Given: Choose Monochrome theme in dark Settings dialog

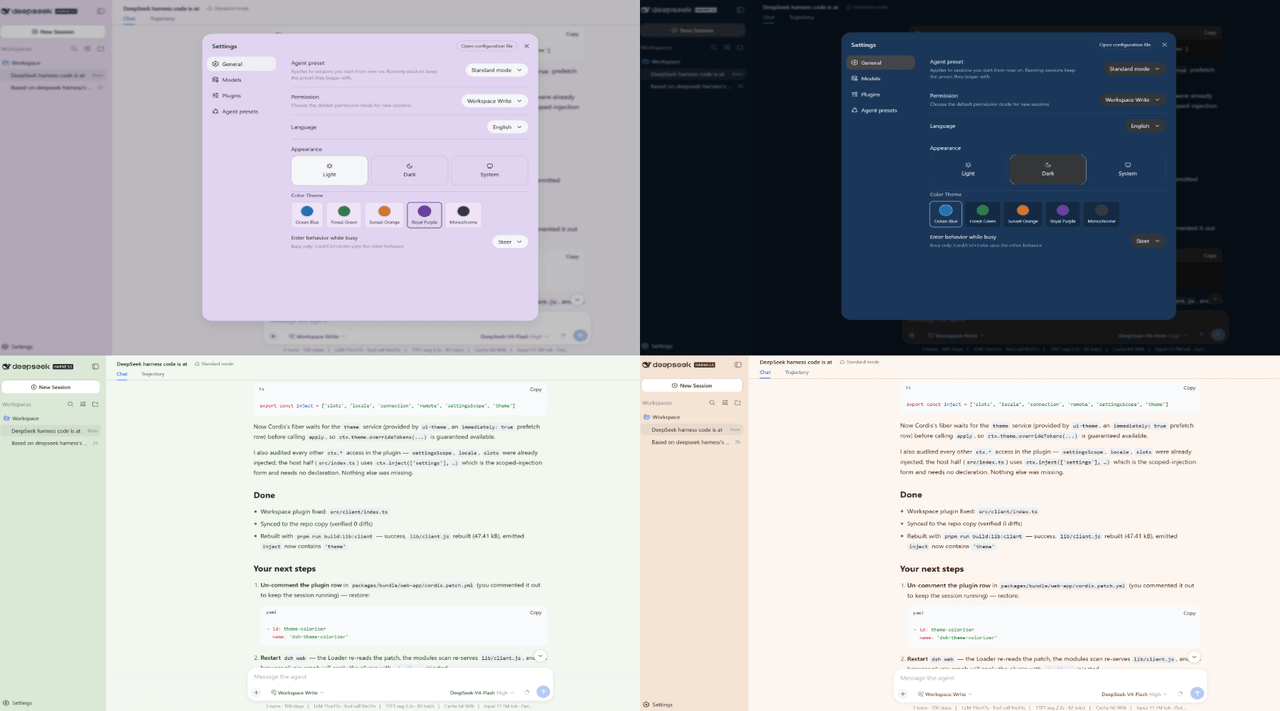Looking at the screenshot, I should pos(1101,214).
